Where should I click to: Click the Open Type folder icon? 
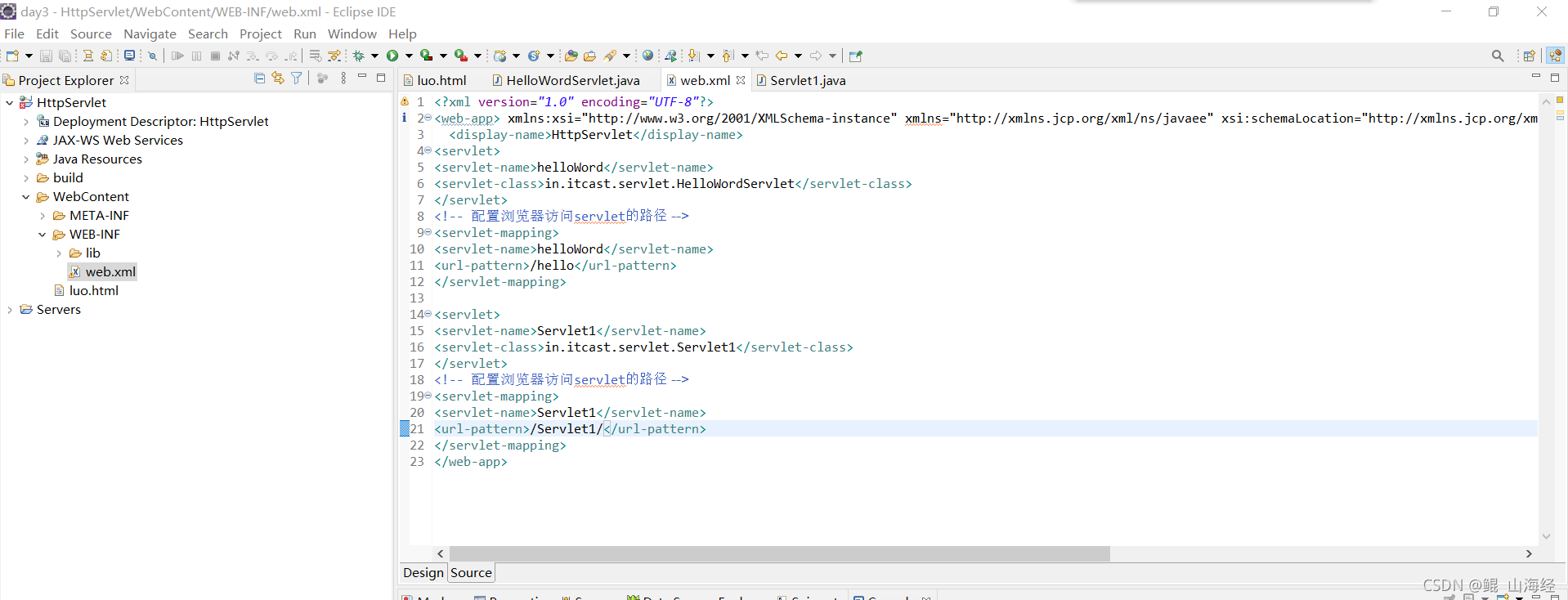(x=571, y=56)
